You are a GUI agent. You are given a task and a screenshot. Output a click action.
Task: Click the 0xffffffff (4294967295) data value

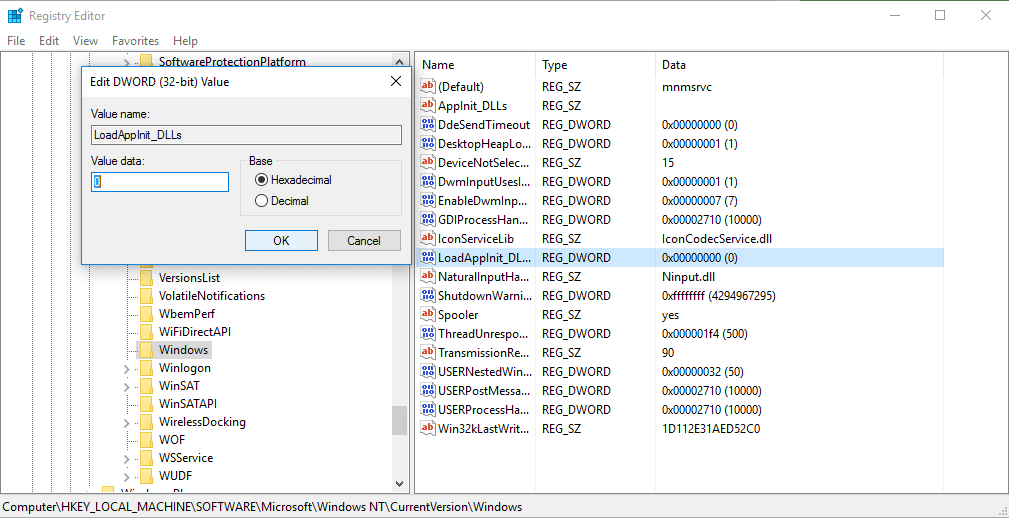coord(718,296)
